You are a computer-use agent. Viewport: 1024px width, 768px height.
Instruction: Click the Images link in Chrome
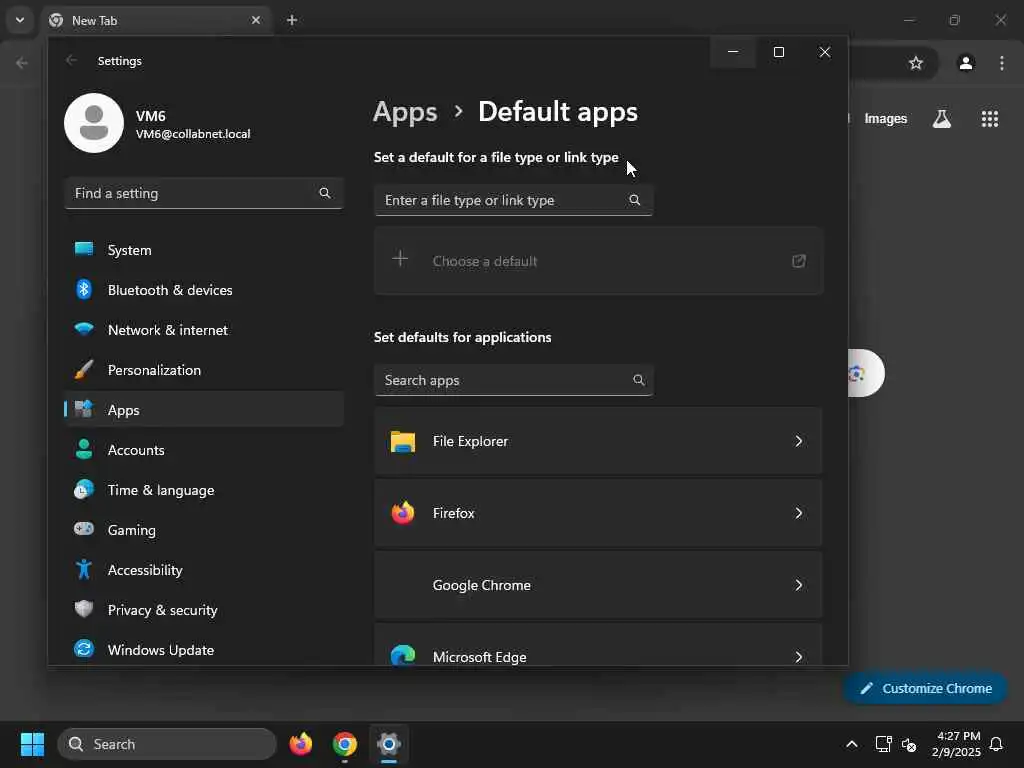click(886, 119)
